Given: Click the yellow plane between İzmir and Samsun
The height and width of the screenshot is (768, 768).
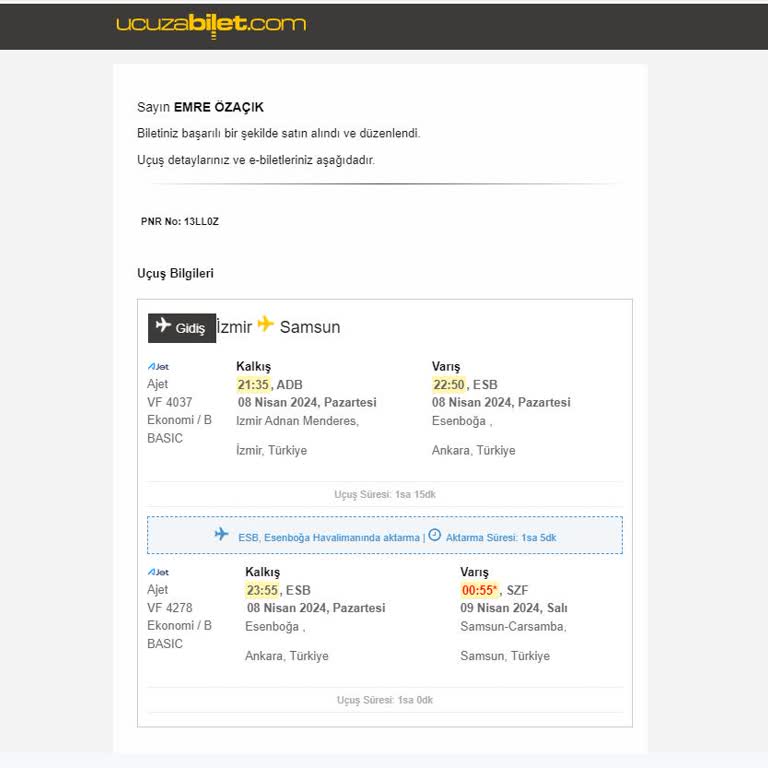Looking at the screenshot, I should tap(266, 324).
